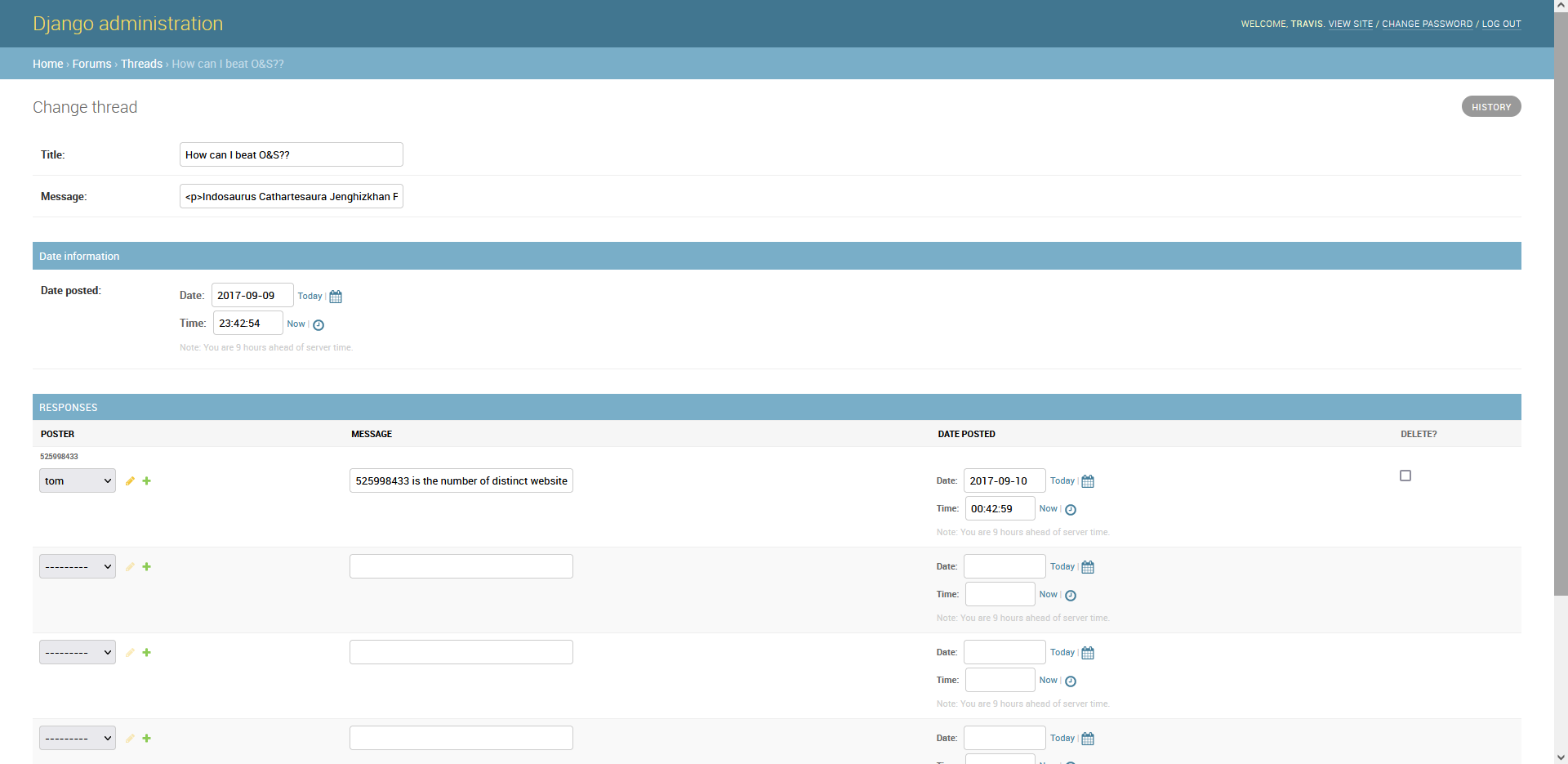Click into the thread Title field
This screenshot has width=1568, height=764.
(291, 154)
